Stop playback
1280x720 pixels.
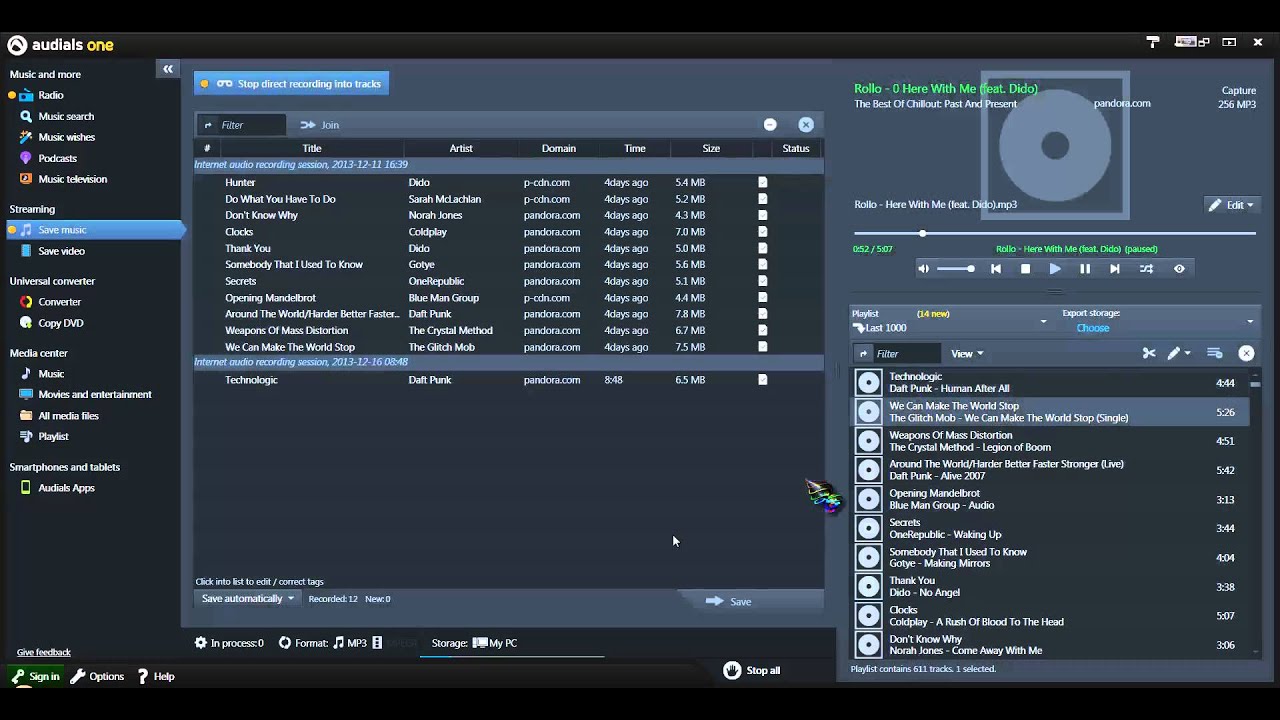click(x=1025, y=269)
